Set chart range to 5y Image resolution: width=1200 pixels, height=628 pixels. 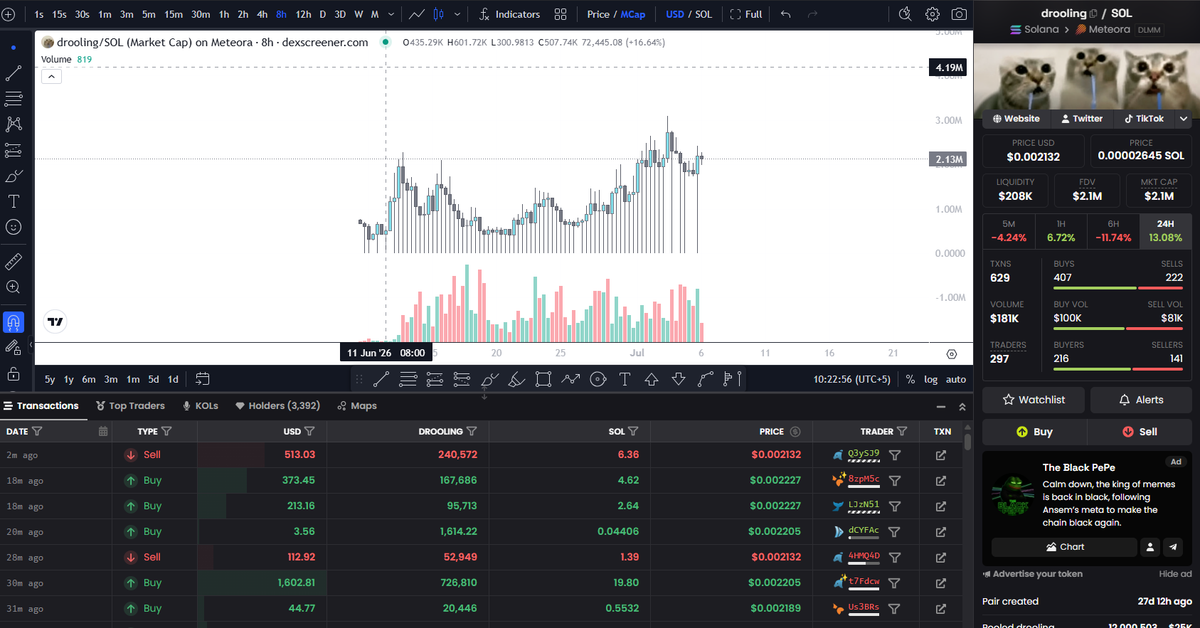click(x=49, y=379)
